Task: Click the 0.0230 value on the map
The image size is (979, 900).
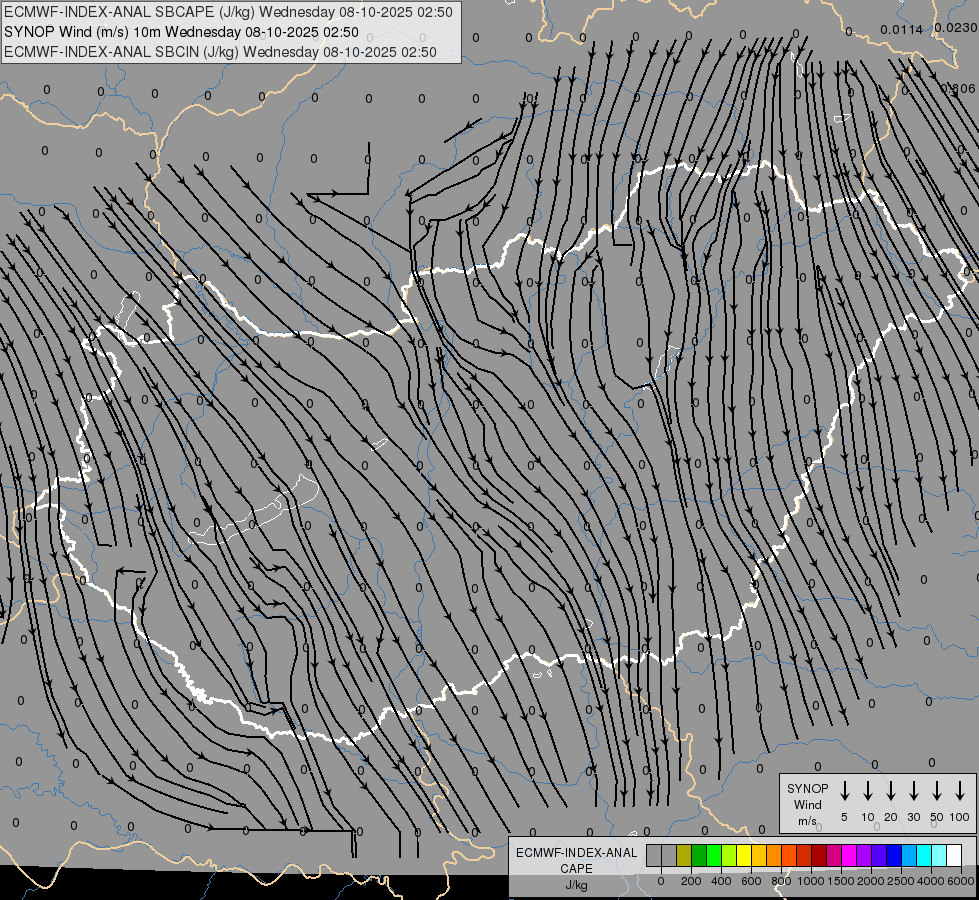Action: pyautogui.click(x=956, y=28)
